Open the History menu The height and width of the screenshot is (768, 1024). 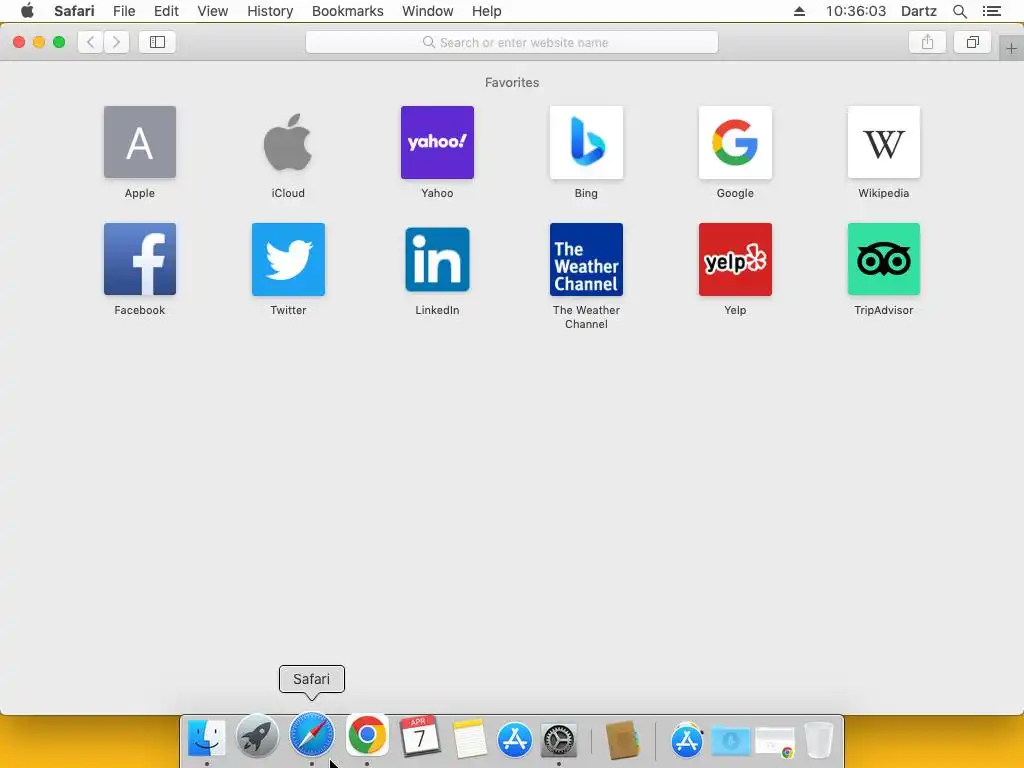(x=270, y=11)
